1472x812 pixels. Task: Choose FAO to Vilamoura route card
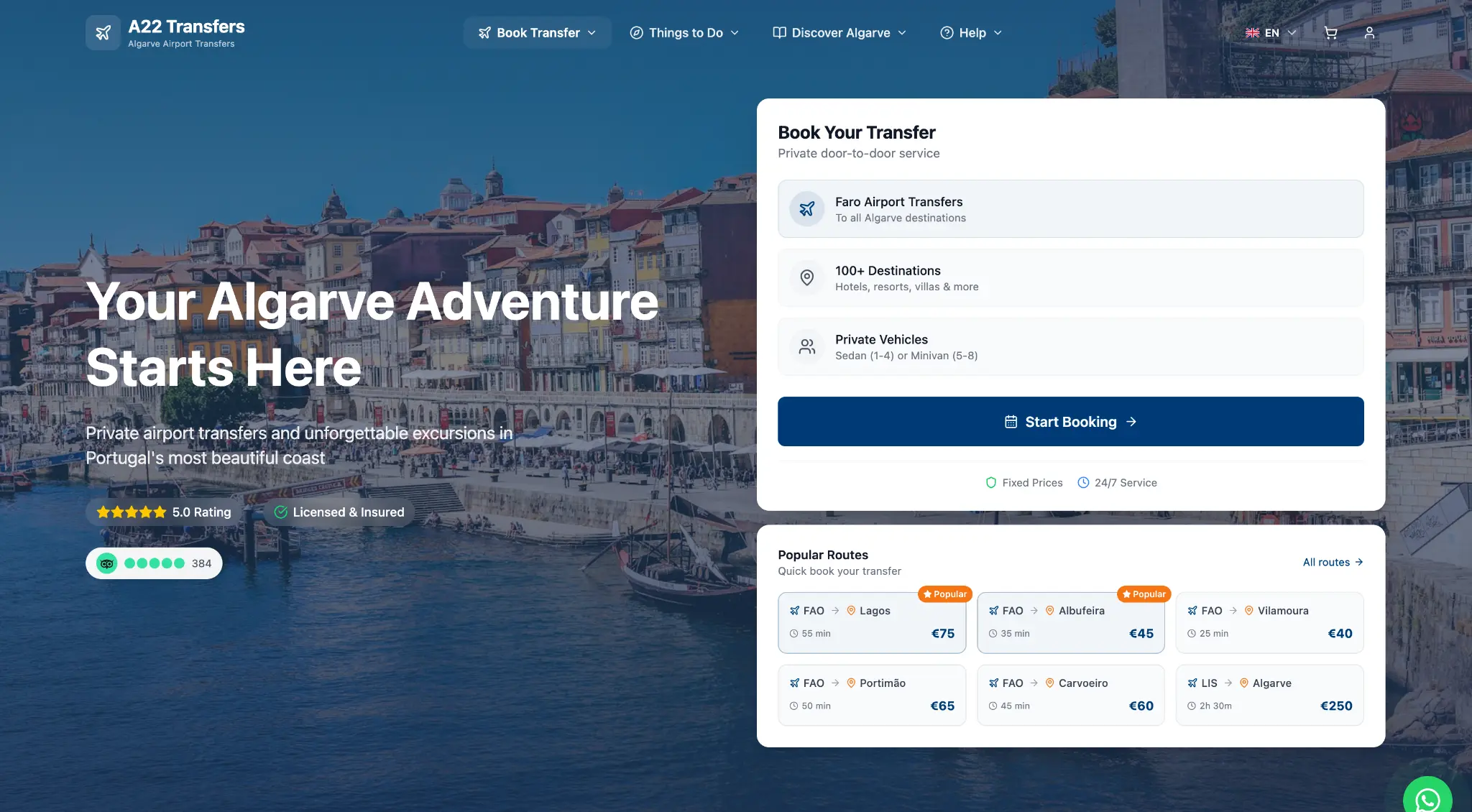[x=1269, y=622]
